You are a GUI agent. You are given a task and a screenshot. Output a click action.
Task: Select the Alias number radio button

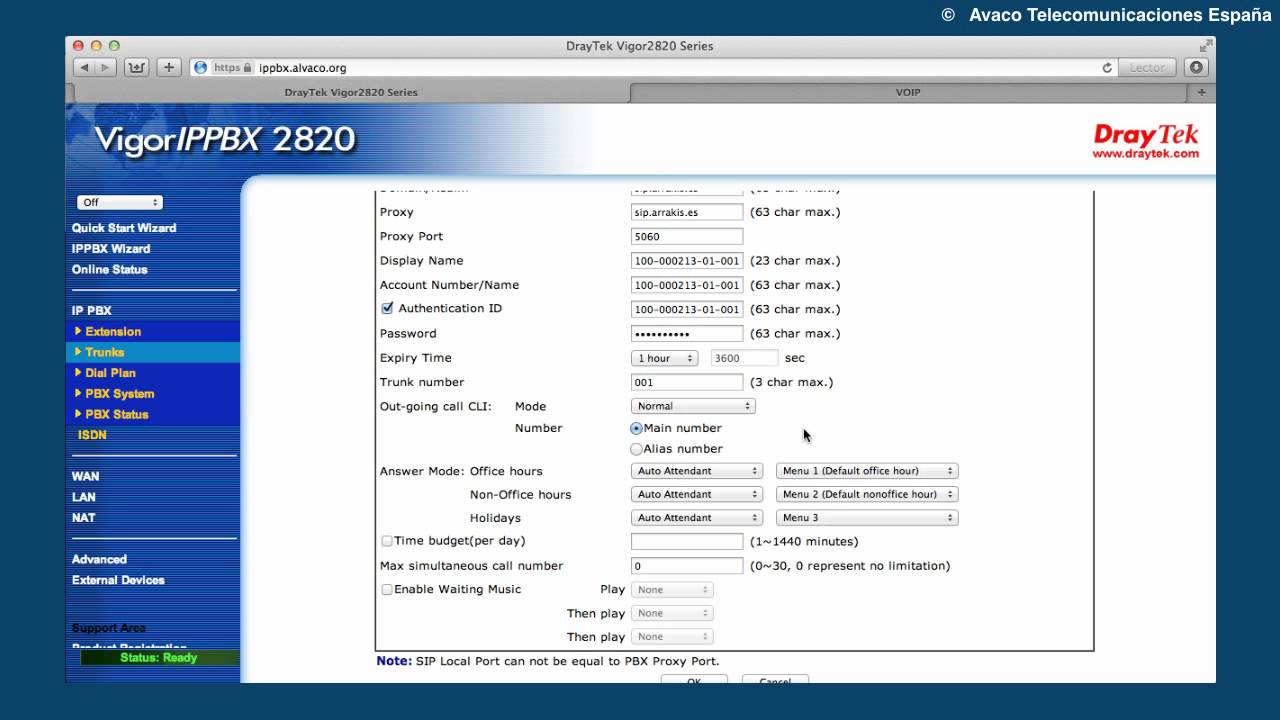636,449
